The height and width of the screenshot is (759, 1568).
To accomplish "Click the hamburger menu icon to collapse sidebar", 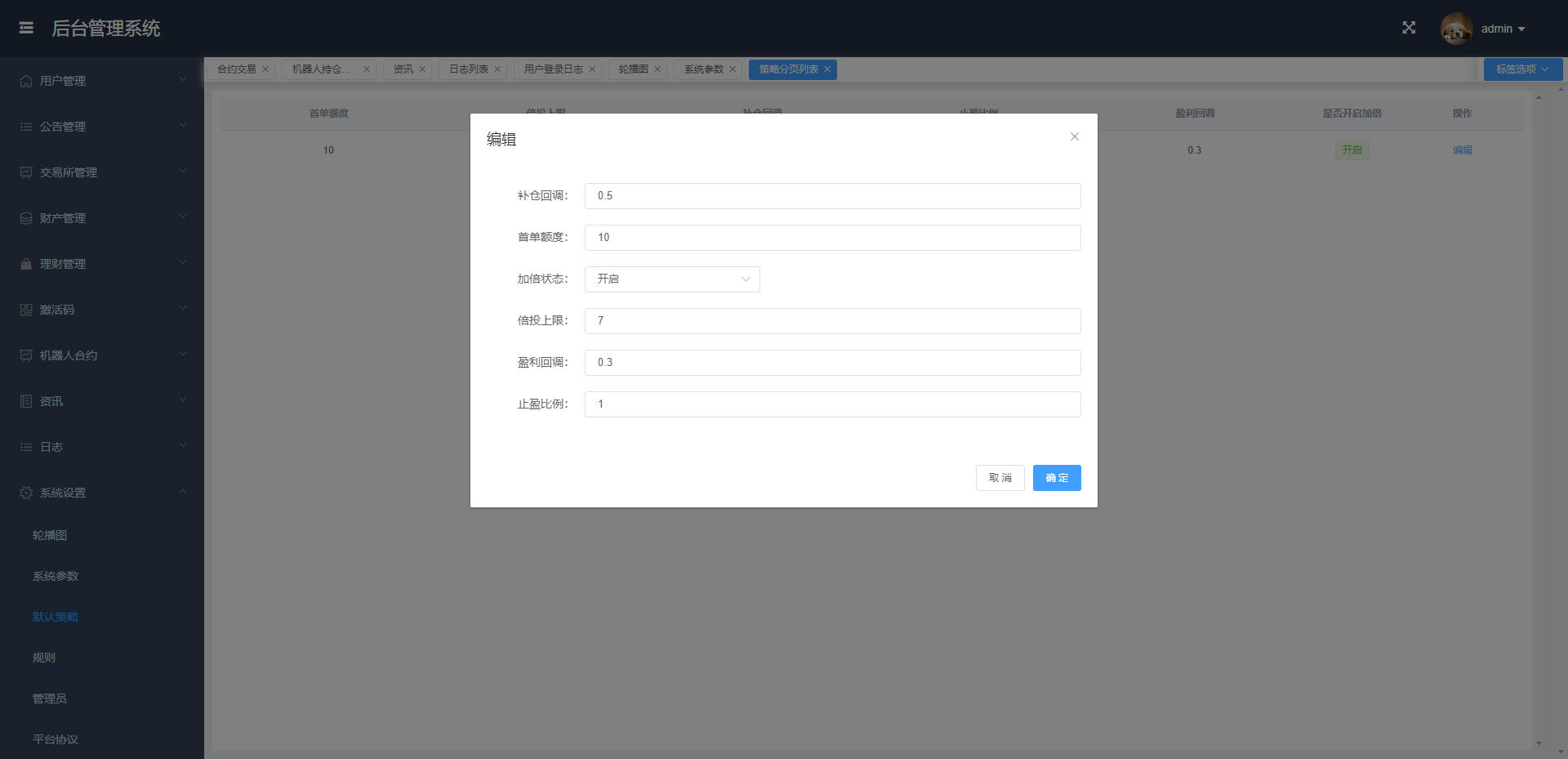I will 25,27.
